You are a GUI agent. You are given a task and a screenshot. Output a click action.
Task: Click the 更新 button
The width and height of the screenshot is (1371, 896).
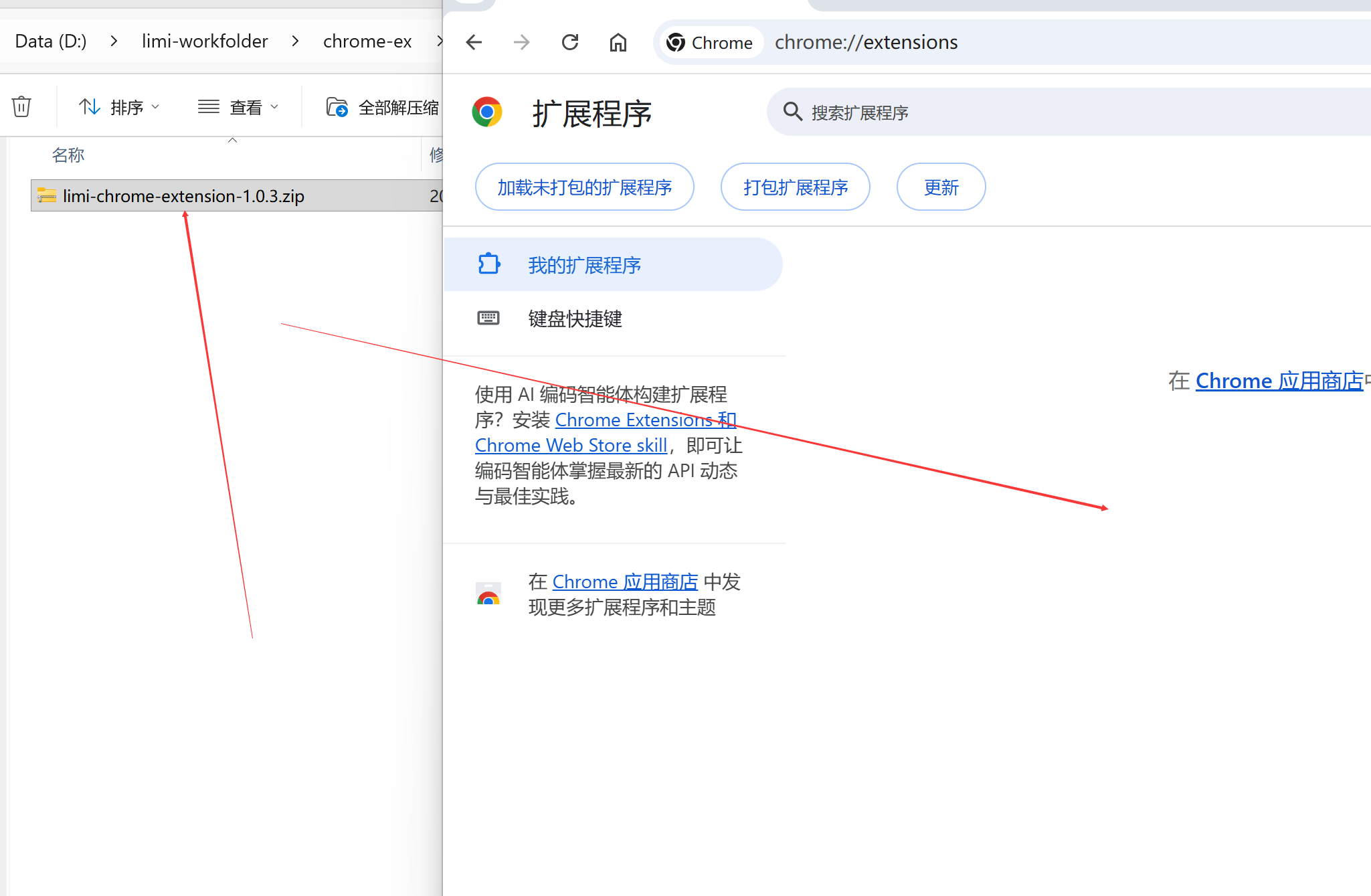(x=941, y=187)
